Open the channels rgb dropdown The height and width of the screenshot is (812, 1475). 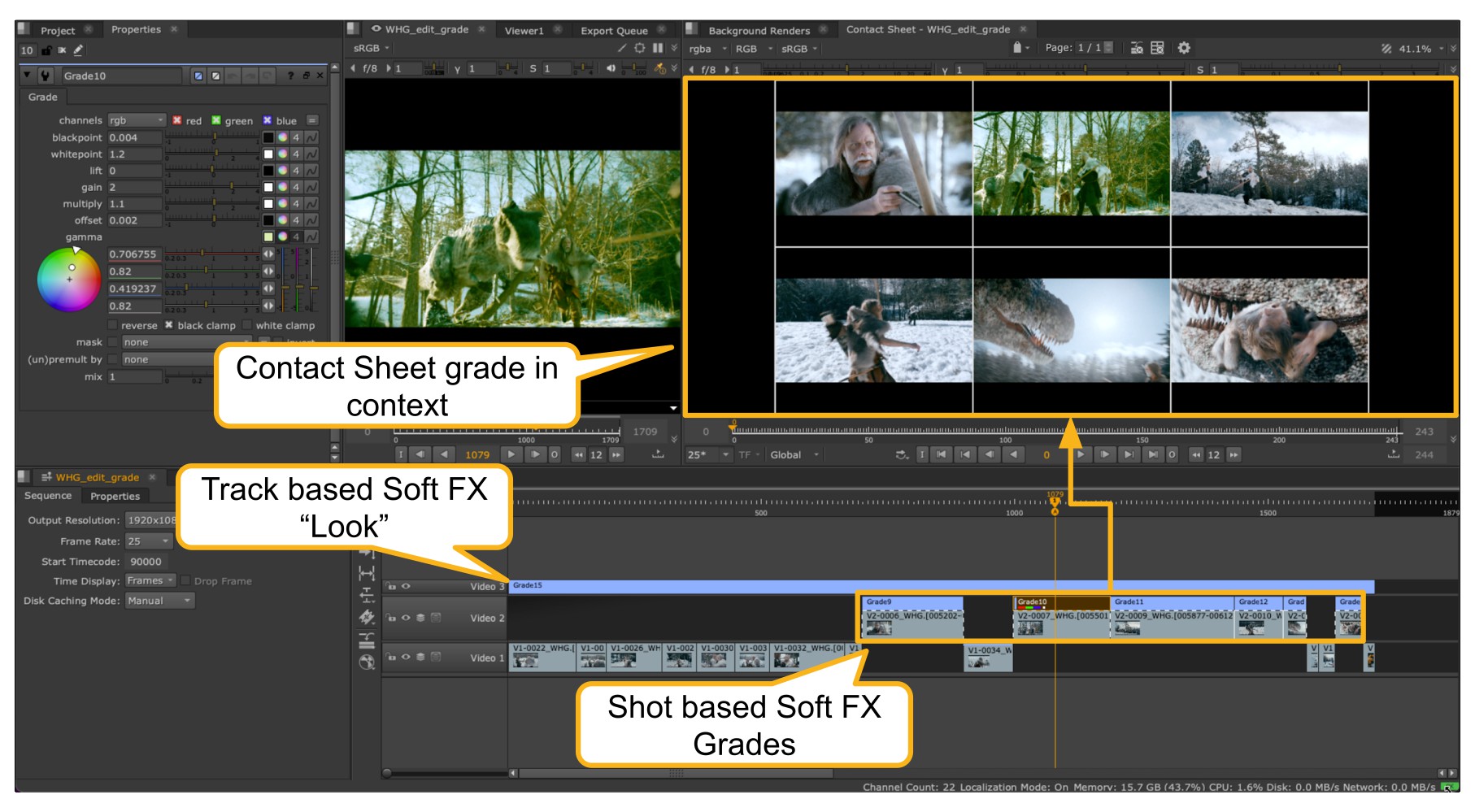coord(137,120)
